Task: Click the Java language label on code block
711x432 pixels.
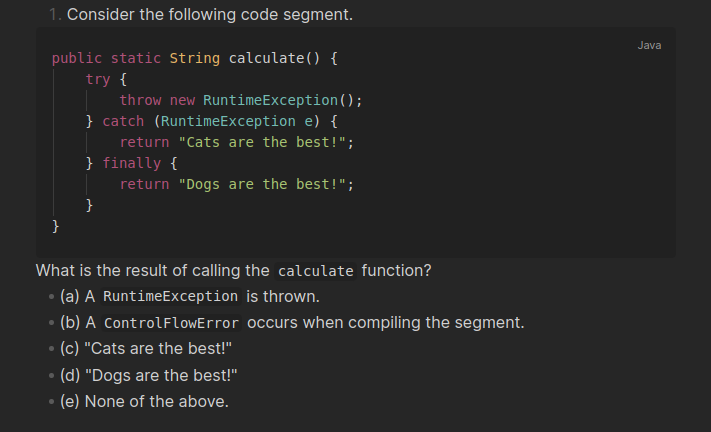Action: [x=649, y=45]
